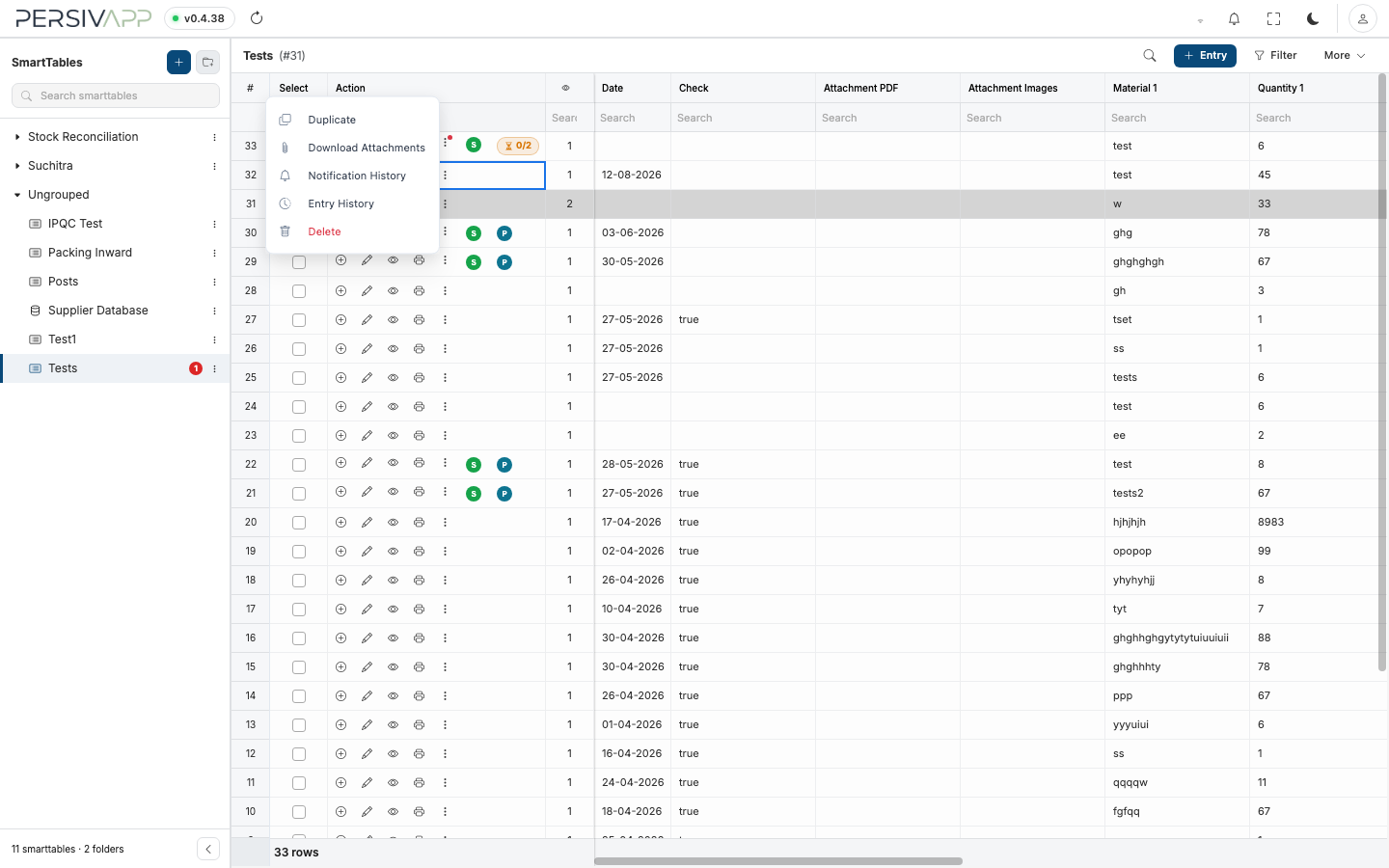This screenshot has width=1389, height=868.
Task: Choose Duplicate from the context menu
Action: [352, 120]
